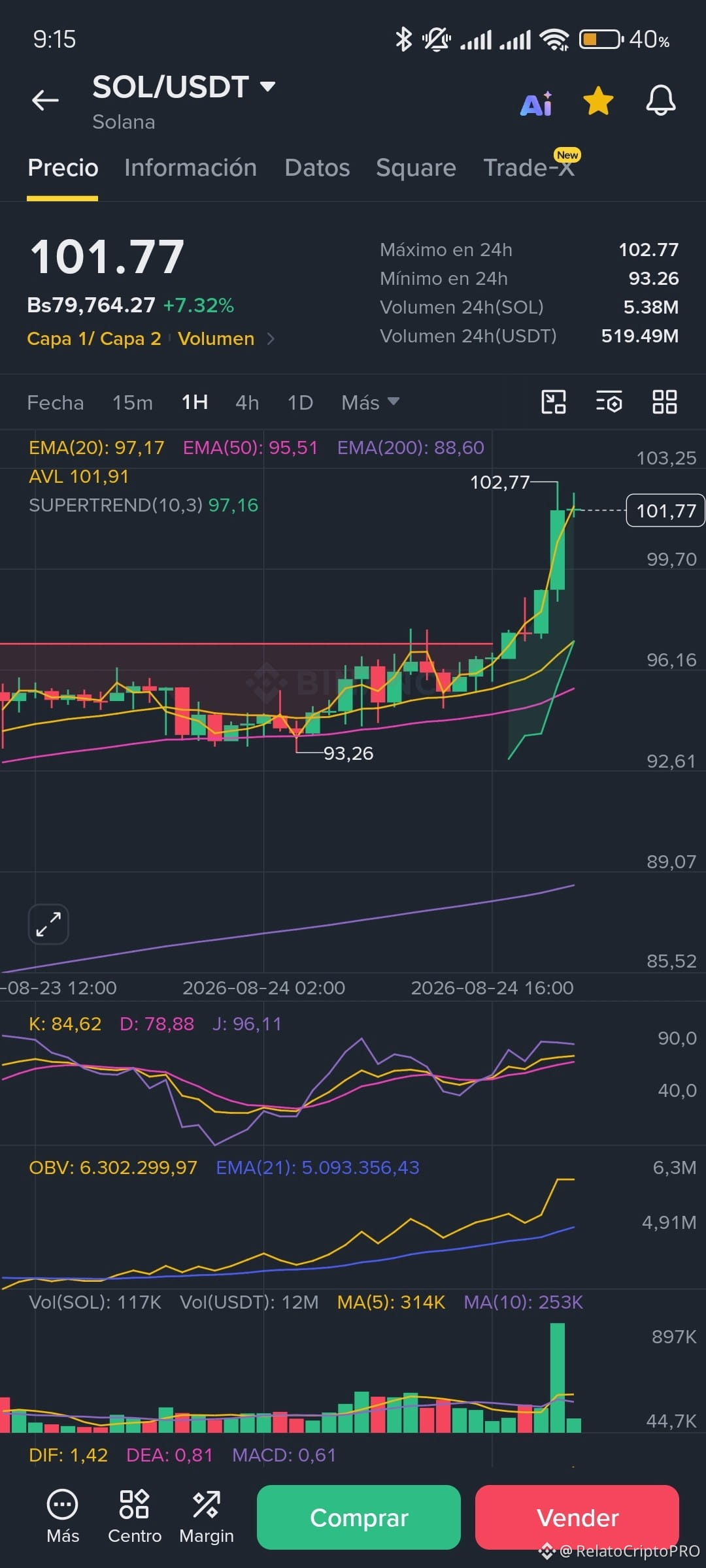This screenshot has width=706, height=1568.
Task: Toggle the favorite star icon
Action: (x=598, y=101)
